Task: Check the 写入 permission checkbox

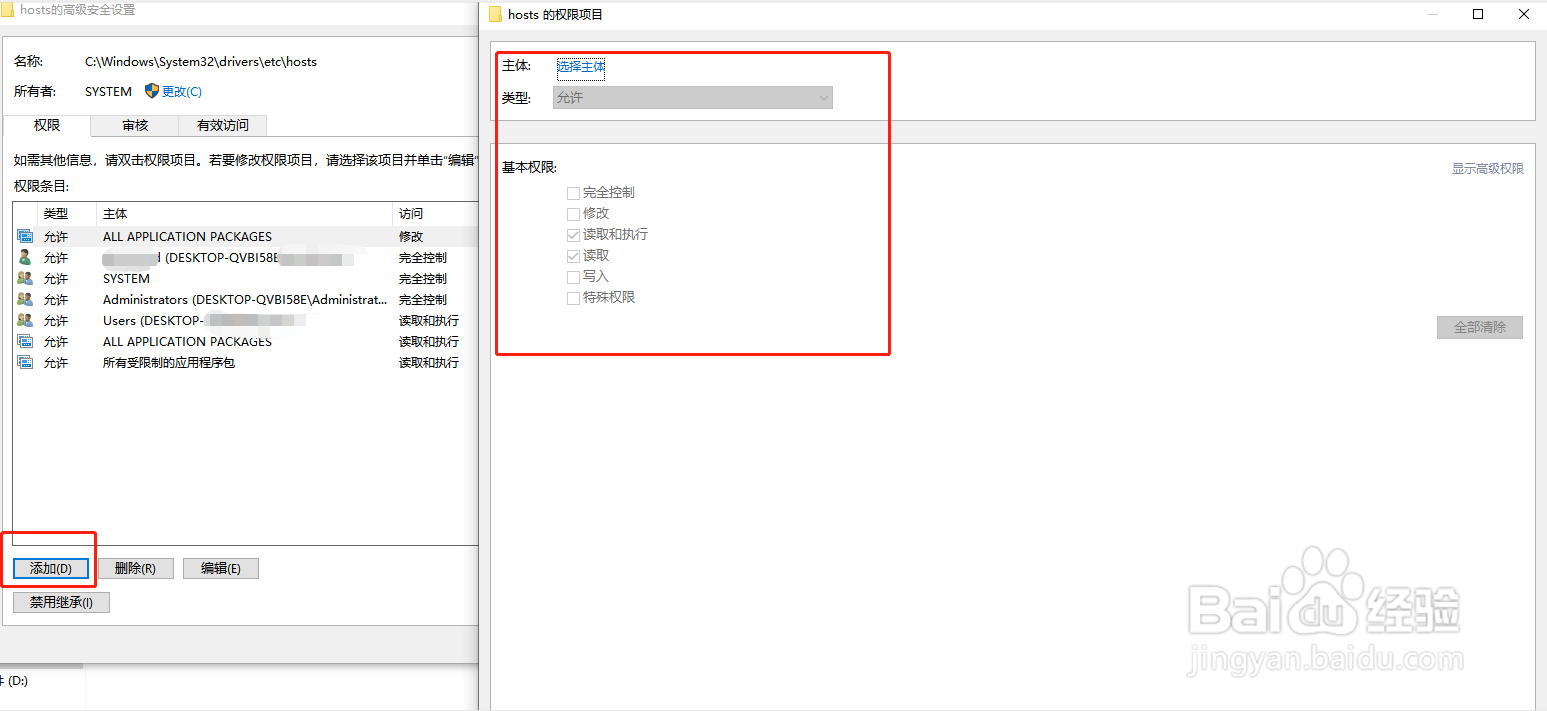Action: click(573, 276)
